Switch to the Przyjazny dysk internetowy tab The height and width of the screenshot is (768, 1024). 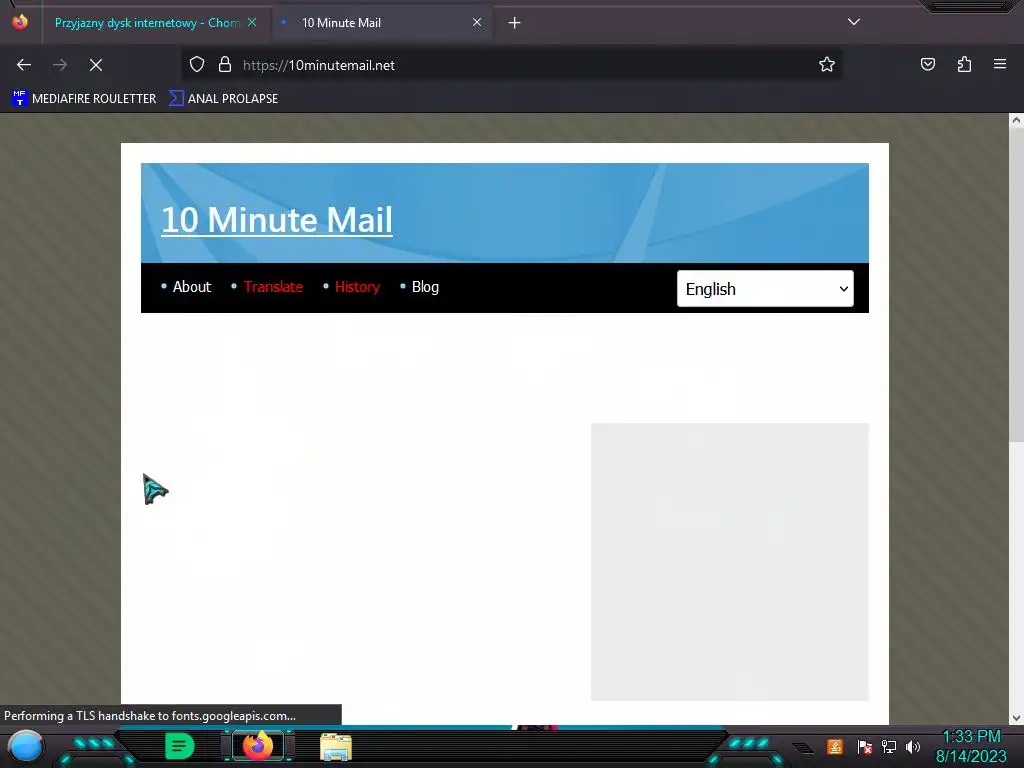click(147, 23)
